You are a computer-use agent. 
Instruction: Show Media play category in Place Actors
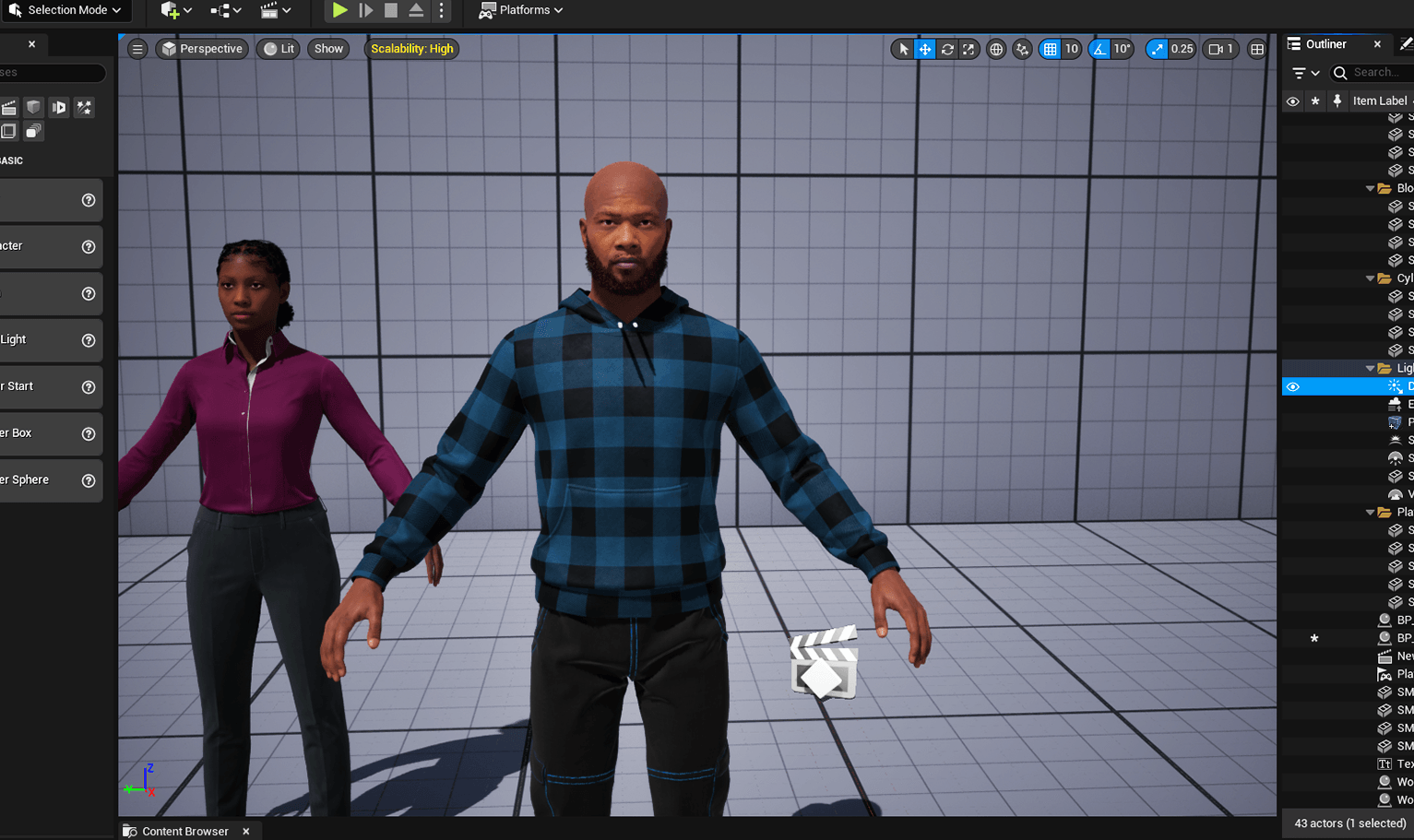click(59, 108)
